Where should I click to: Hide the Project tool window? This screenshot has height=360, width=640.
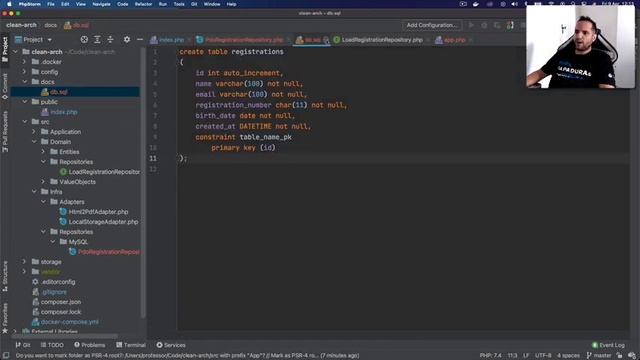[140, 40]
